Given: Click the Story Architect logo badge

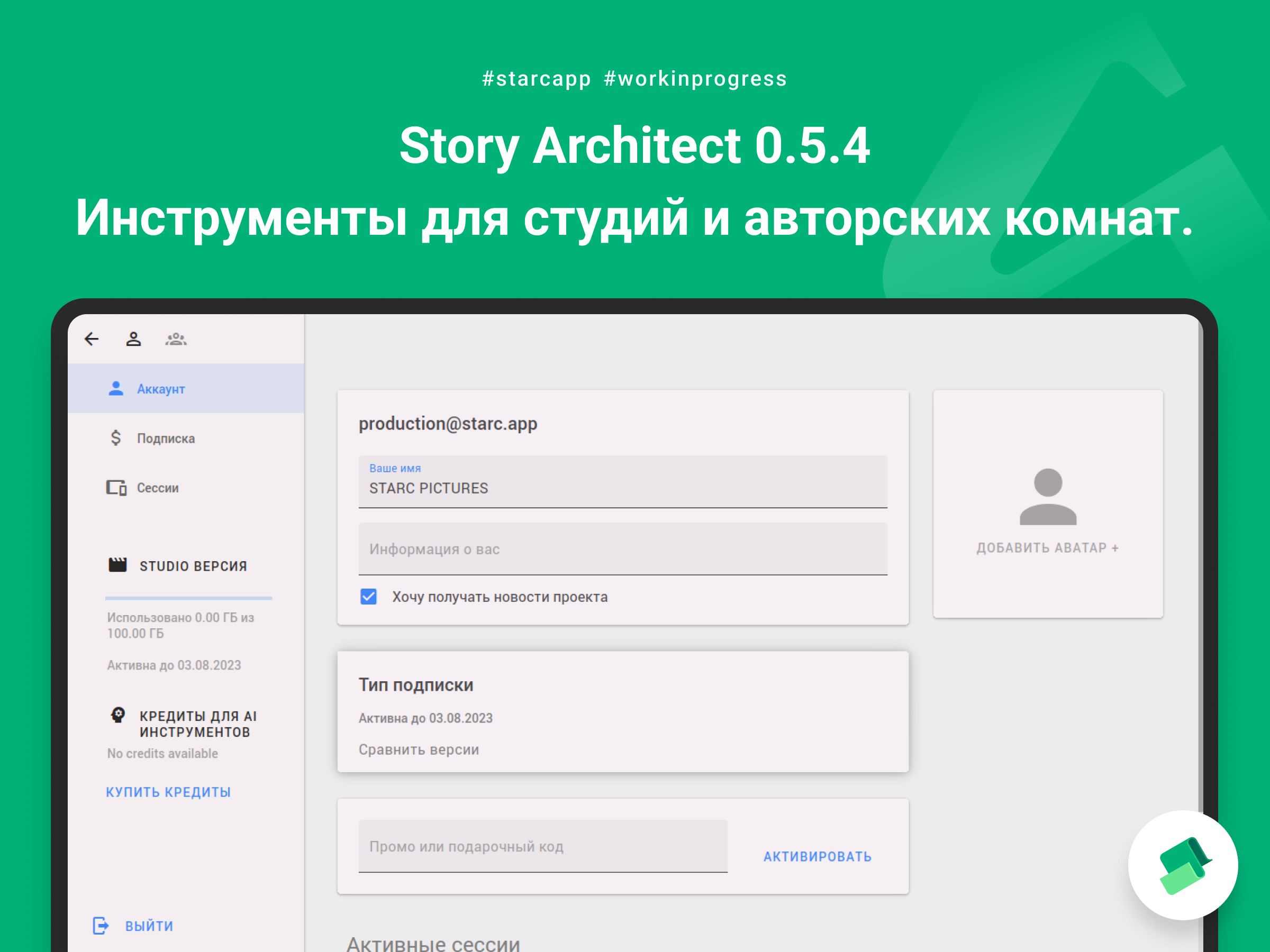Looking at the screenshot, I should (1183, 865).
